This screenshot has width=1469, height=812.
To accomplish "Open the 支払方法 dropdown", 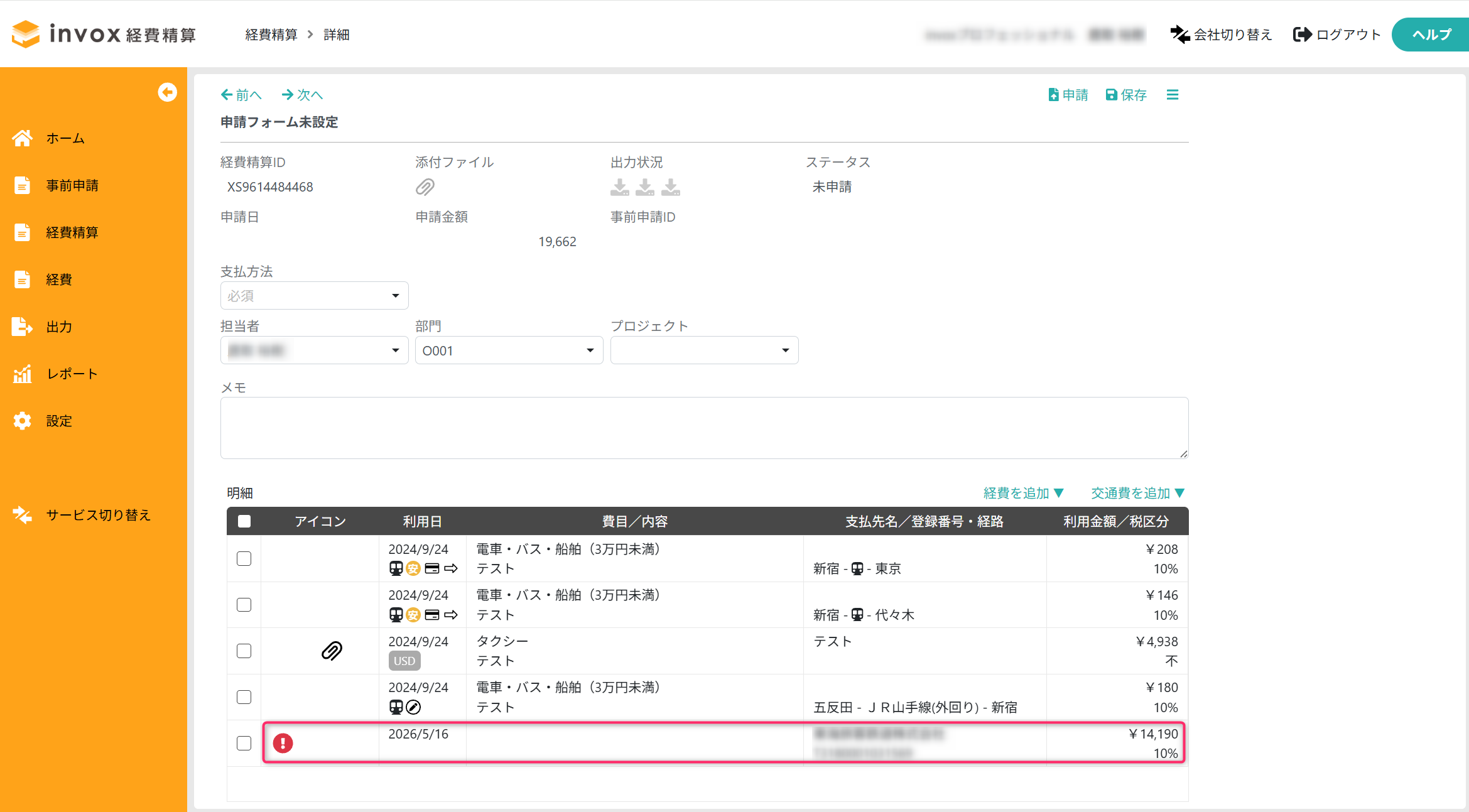I will 314,296.
